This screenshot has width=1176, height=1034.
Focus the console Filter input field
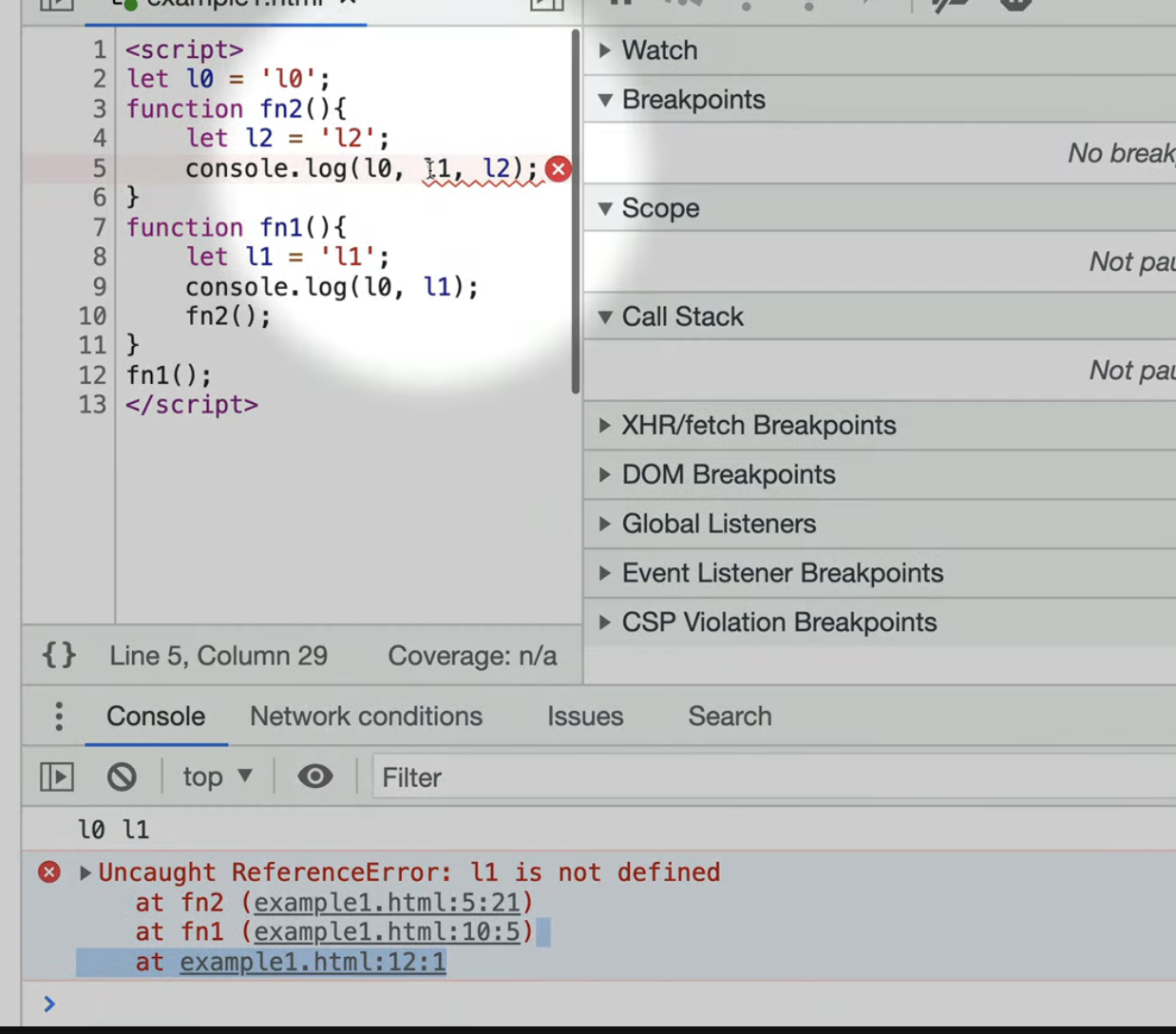[x=773, y=777]
